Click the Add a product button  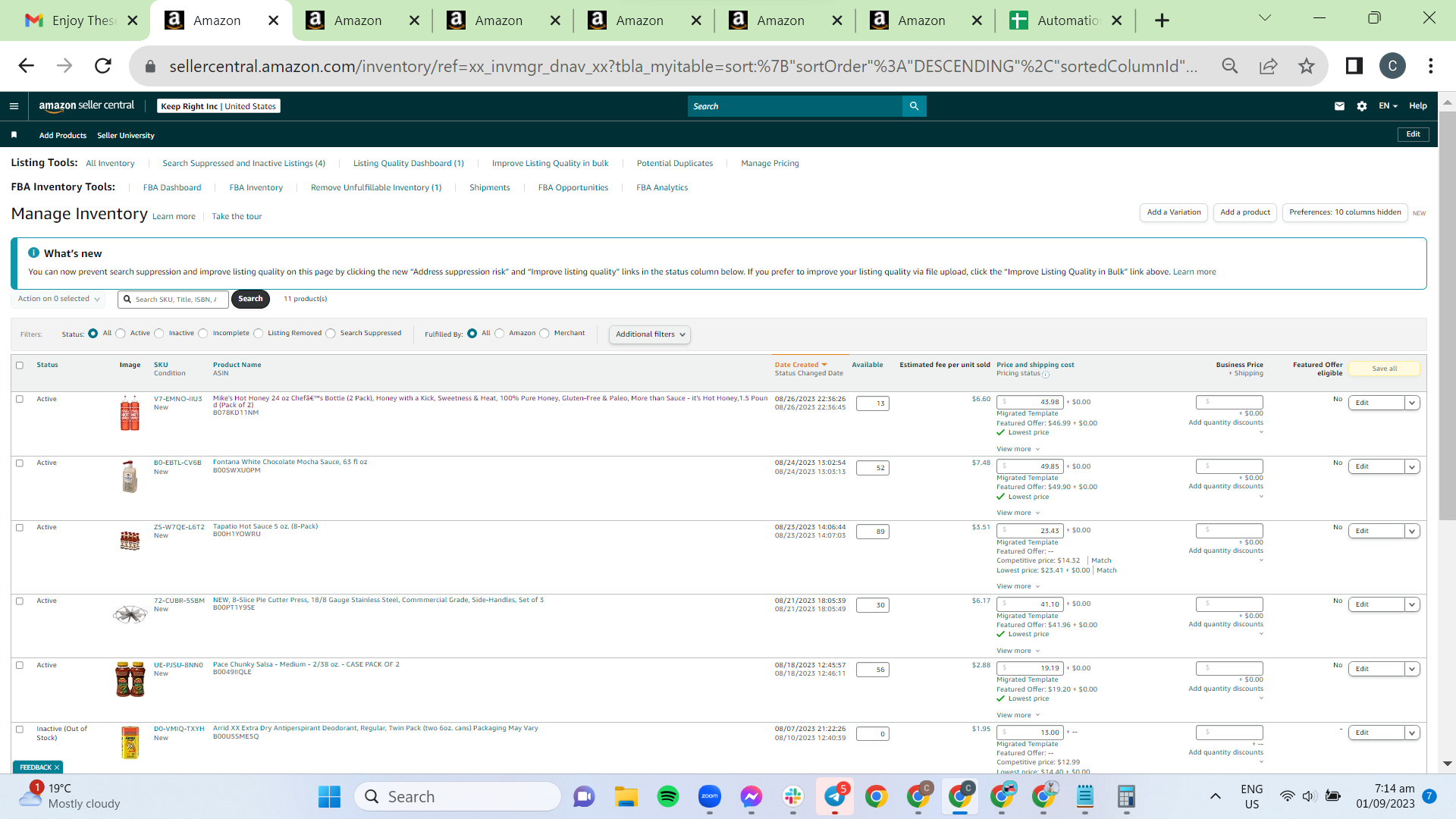click(1245, 212)
